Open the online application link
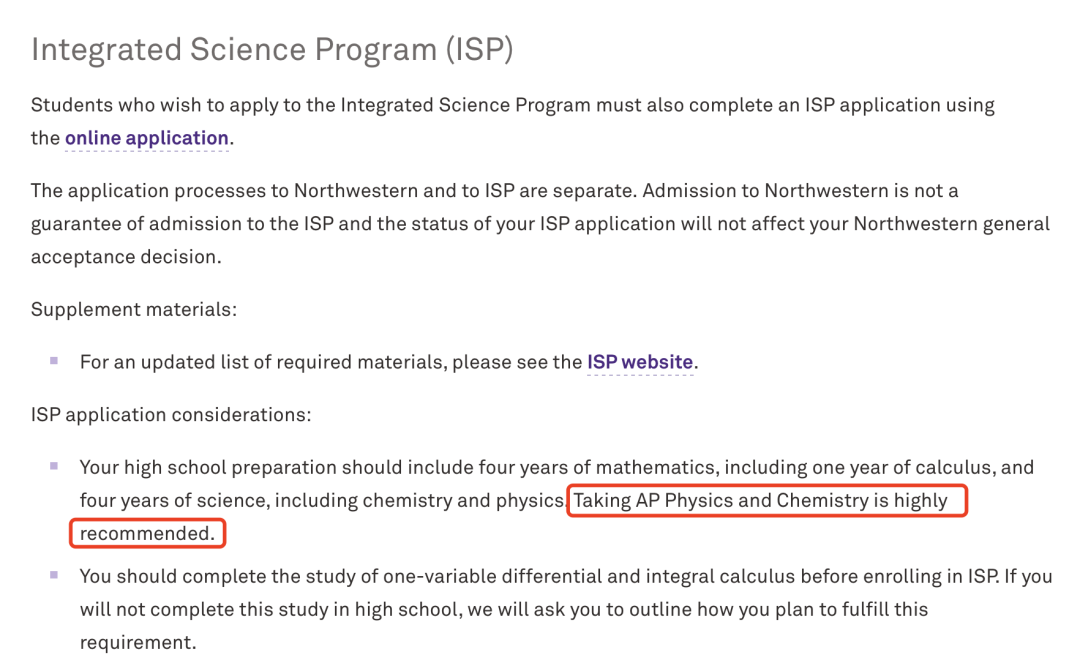This screenshot has height=666, width=1080. (146, 138)
